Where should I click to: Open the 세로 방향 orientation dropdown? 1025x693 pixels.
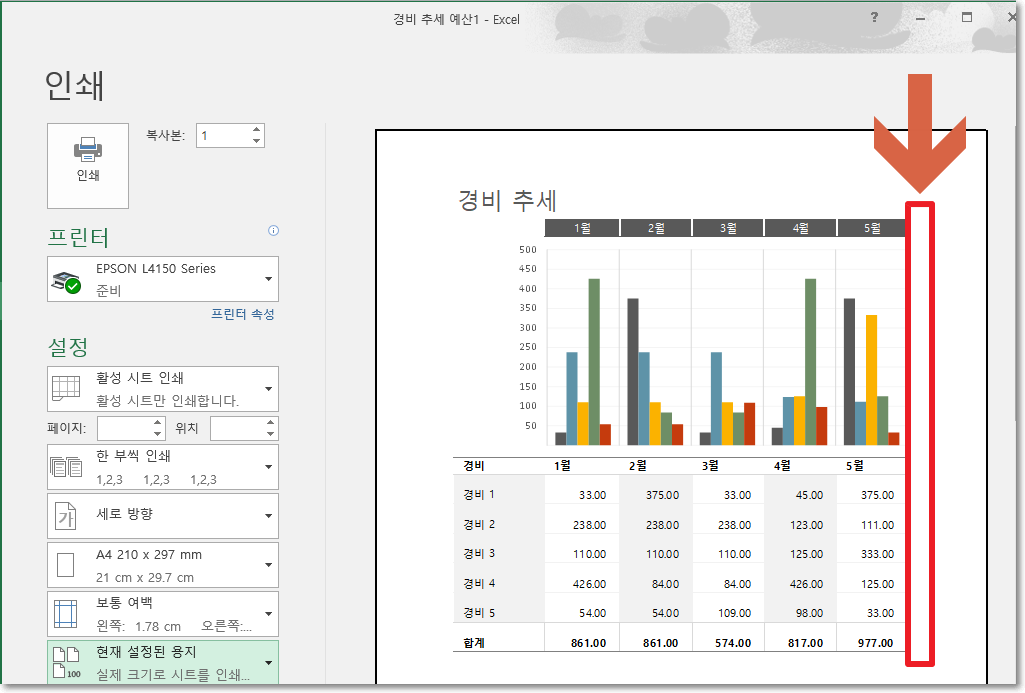coord(163,516)
